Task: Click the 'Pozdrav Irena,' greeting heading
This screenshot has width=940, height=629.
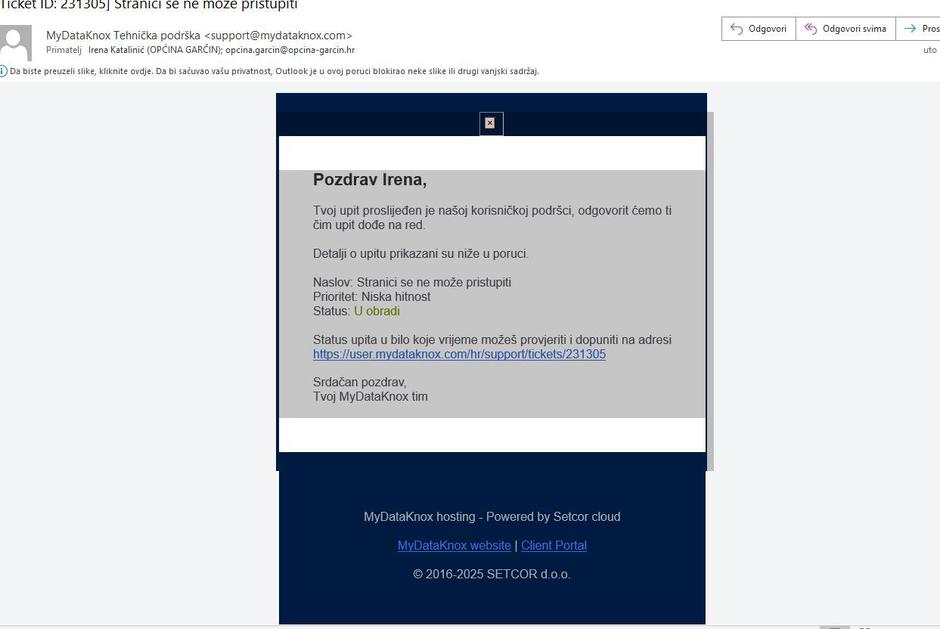Action: pyautogui.click(x=370, y=180)
